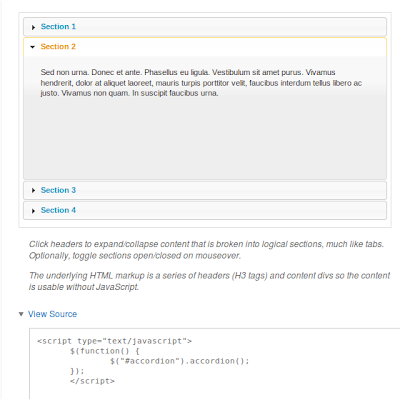Click the $("#accordion").accordion(); code line
Image resolution: width=400 pixels, height=400 pixels.
[179, 361]
